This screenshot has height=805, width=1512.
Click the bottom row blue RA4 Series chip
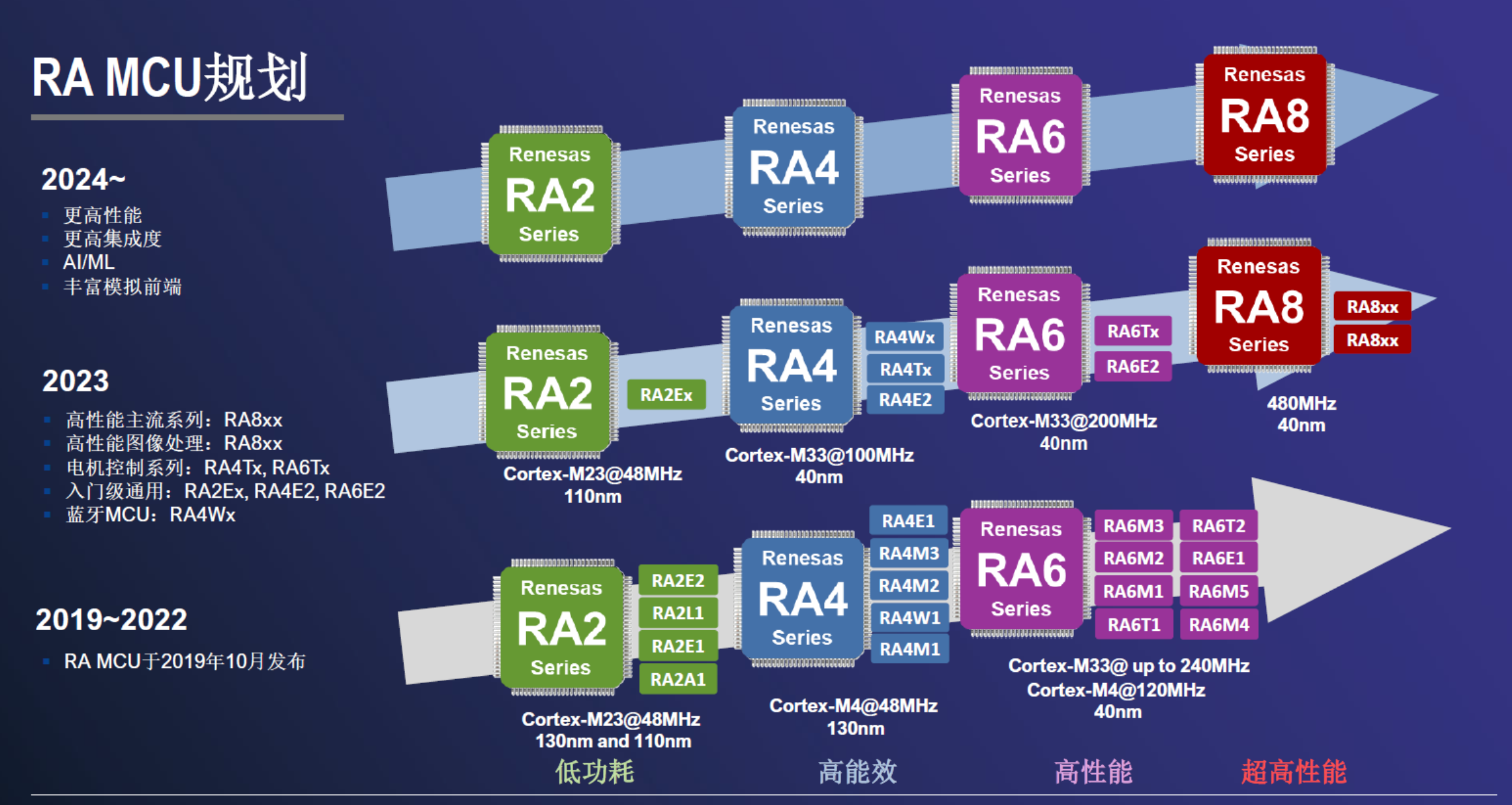point(802,598)
